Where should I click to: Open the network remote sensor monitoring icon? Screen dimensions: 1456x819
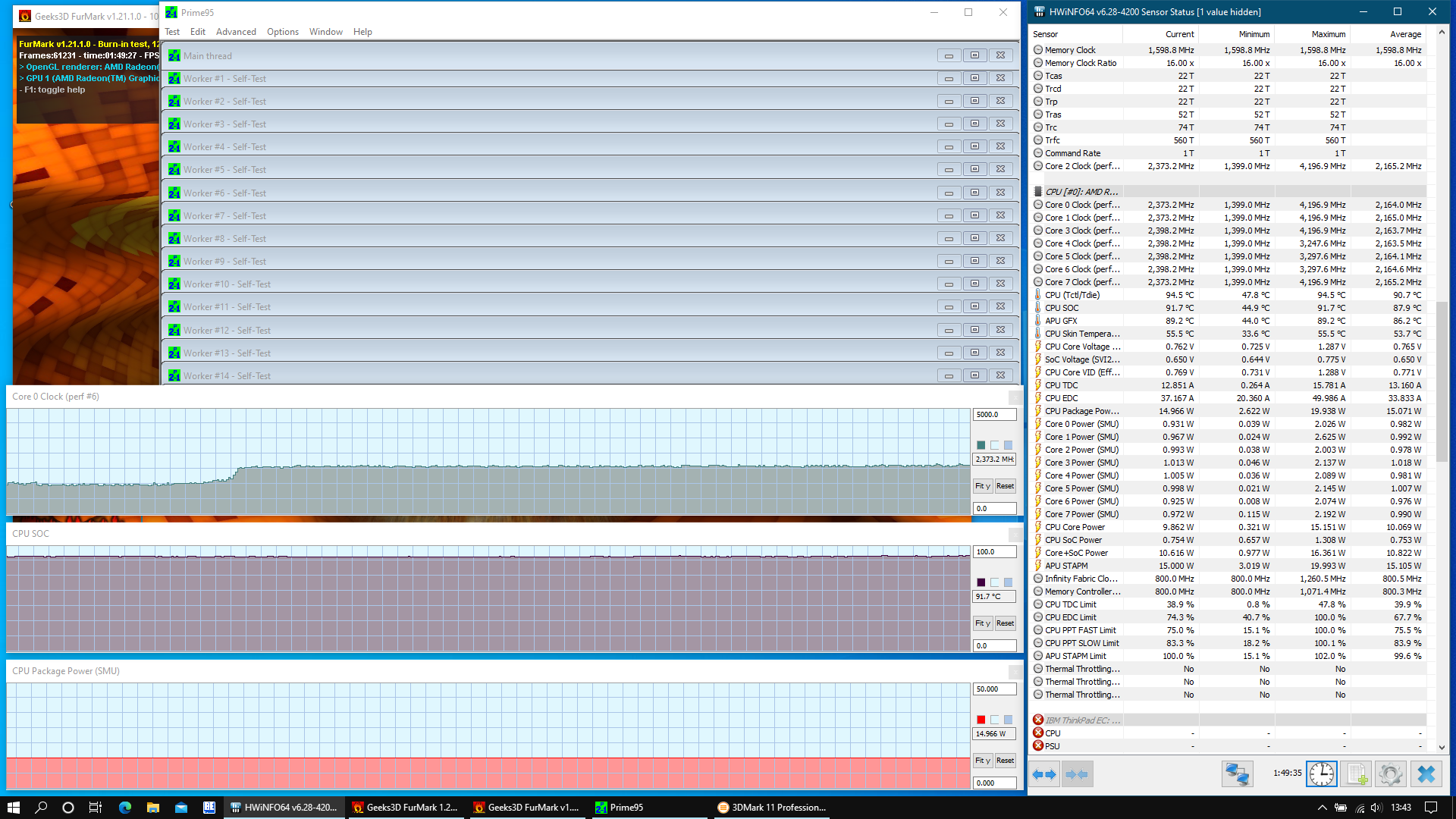pyautogui.click(x=1237, y=774)
